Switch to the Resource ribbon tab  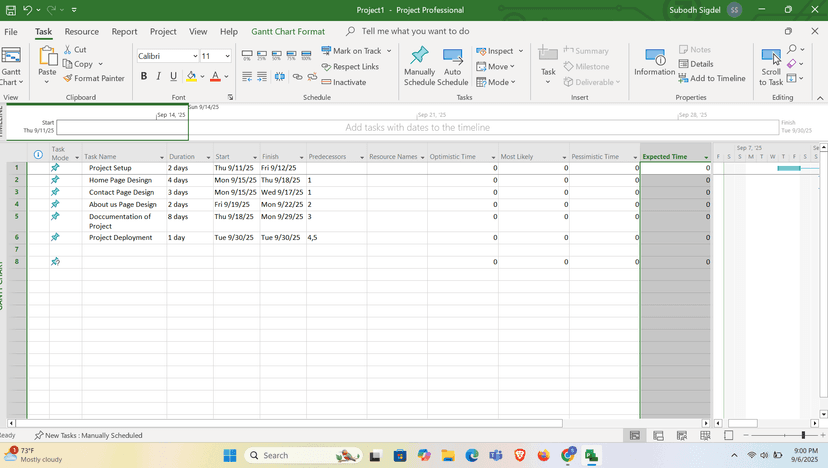pos(82,31)
